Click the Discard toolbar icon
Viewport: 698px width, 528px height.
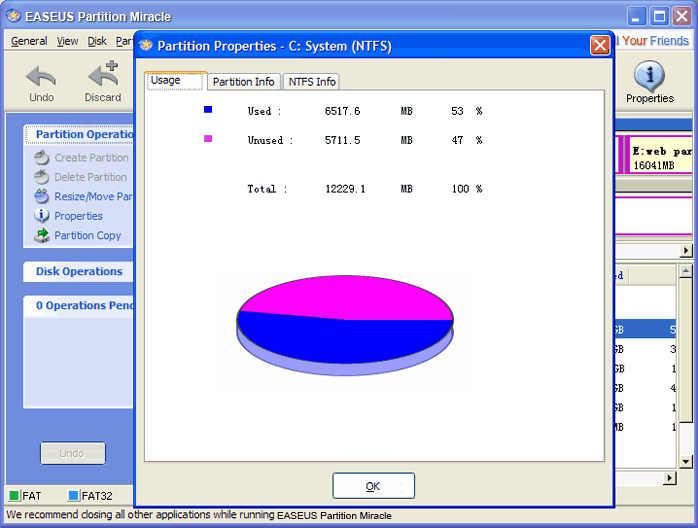tap(102, 75)
